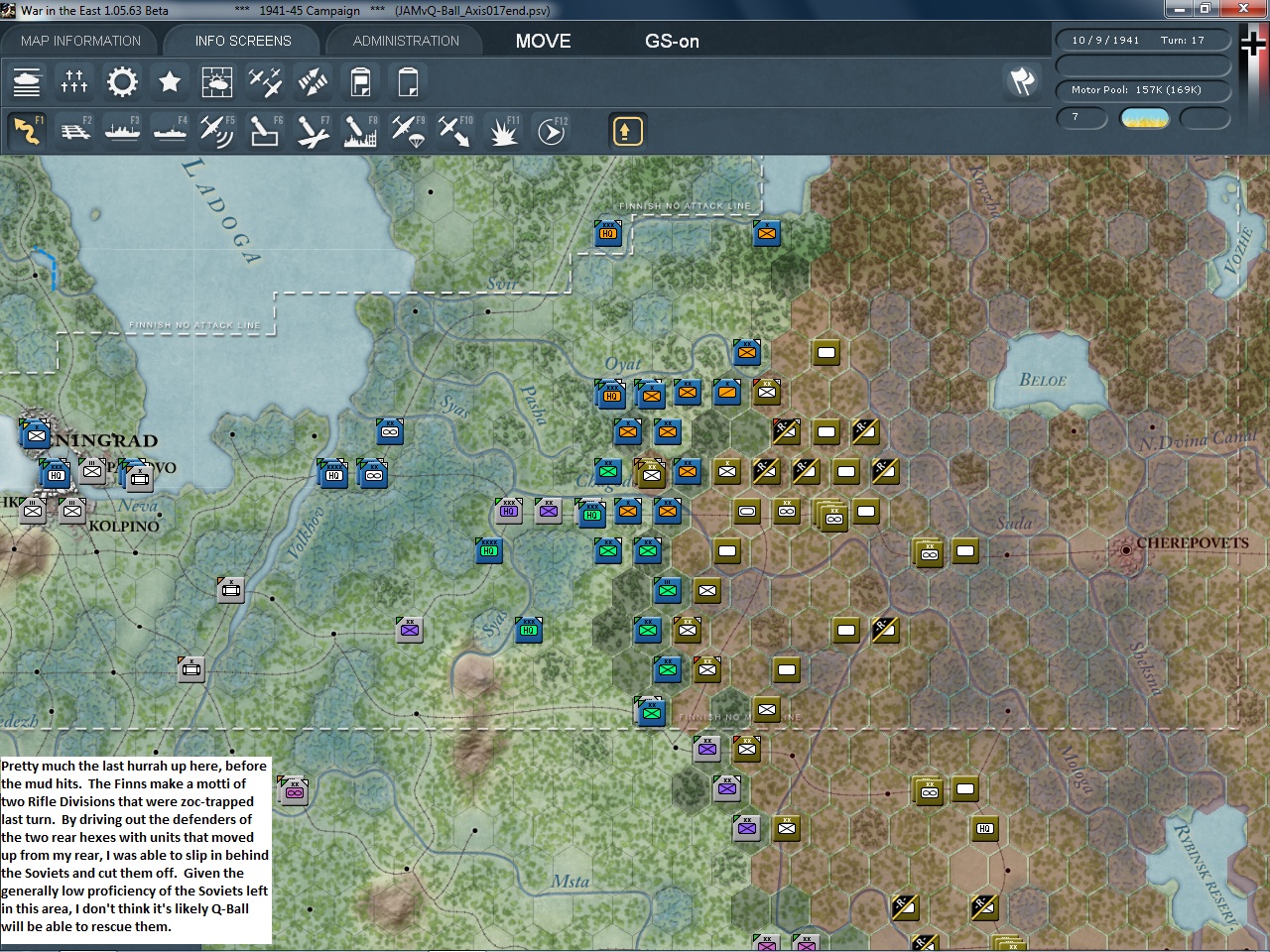Click the F12 circled arrow icon
1270x952 pixels.
pos(551,131)
